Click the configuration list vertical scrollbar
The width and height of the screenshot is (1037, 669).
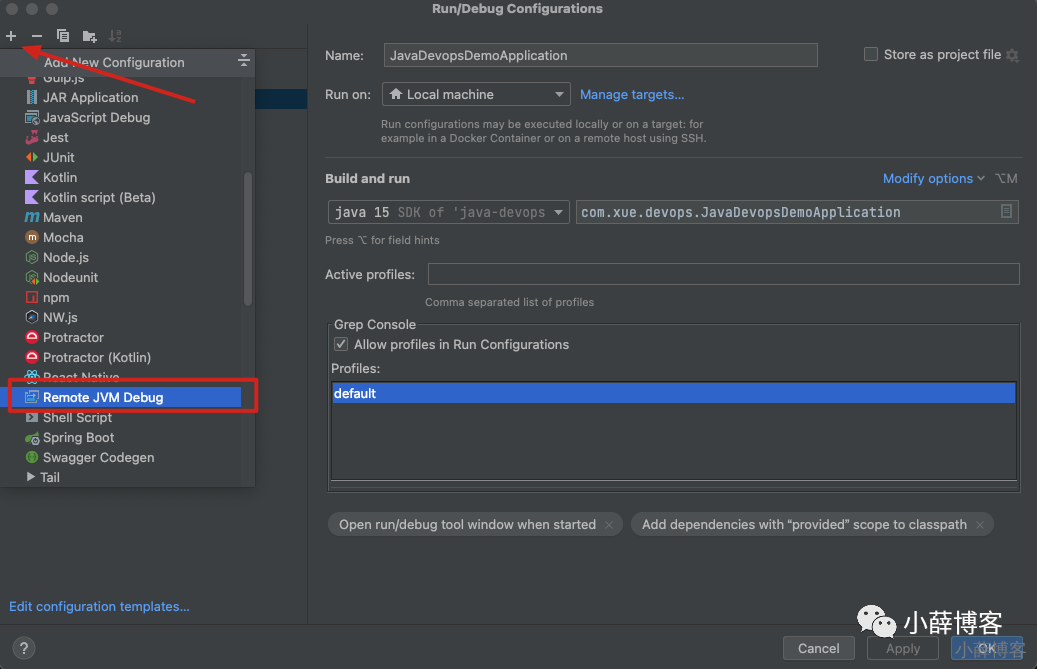248,239
